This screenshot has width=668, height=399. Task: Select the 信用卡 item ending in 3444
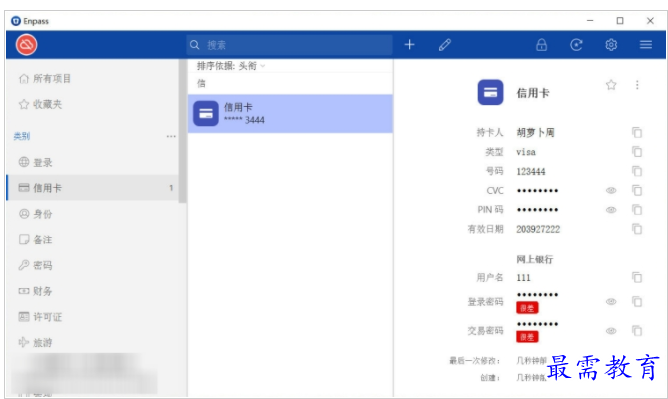(x=290, y=114)
